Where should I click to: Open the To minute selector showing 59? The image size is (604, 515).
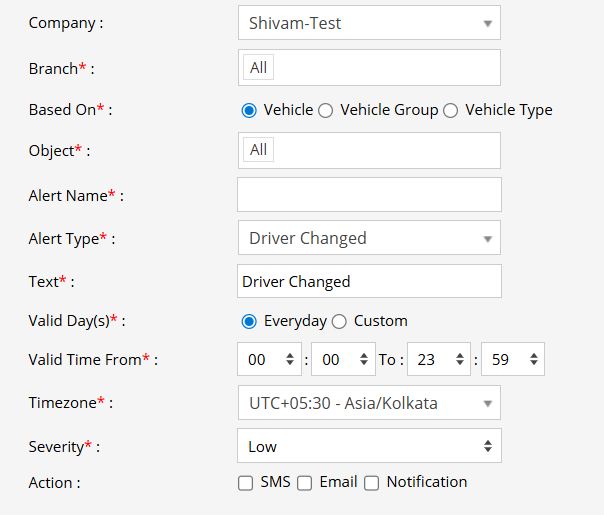512,359
